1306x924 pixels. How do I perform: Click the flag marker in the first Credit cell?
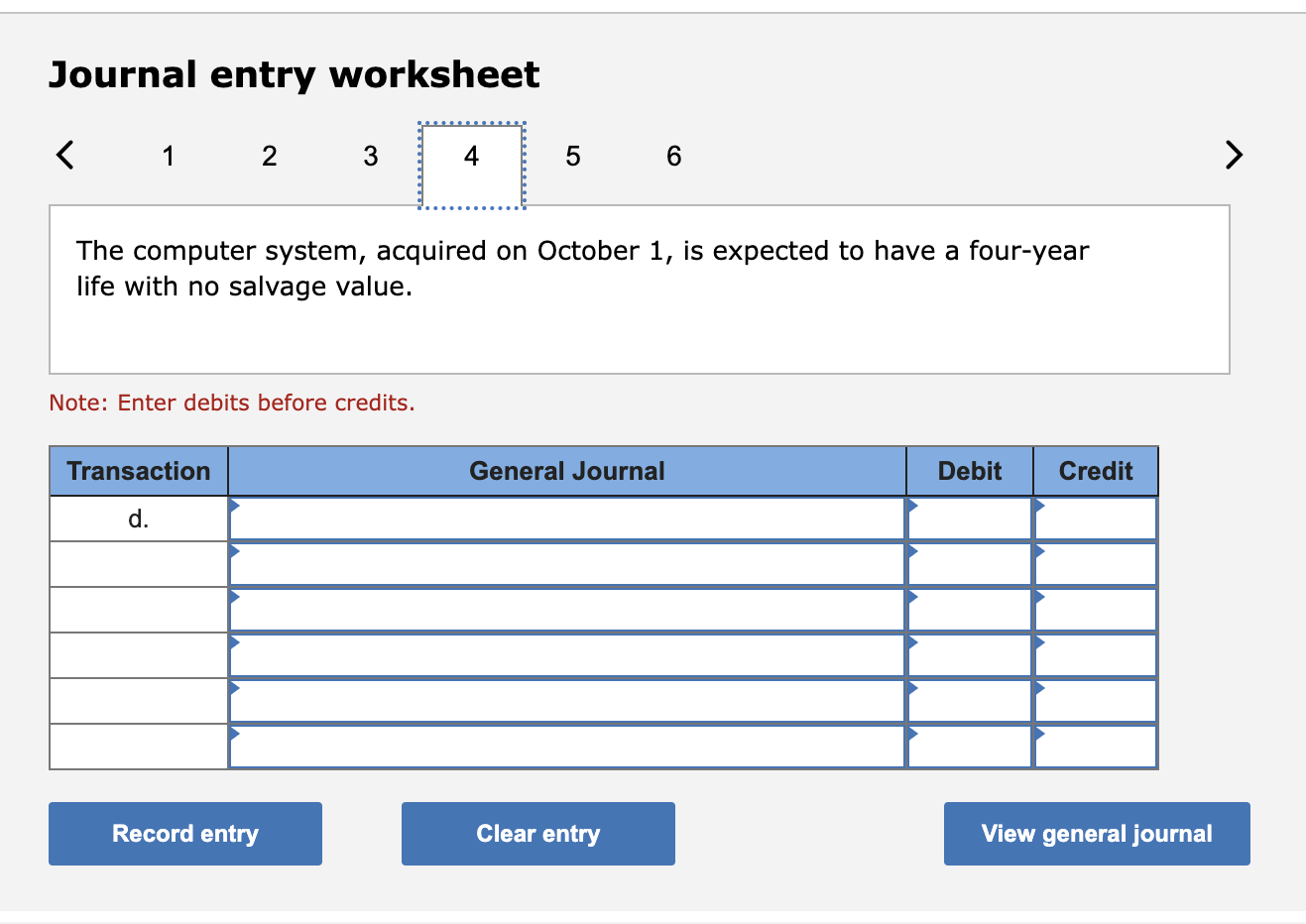(1038, 506)
